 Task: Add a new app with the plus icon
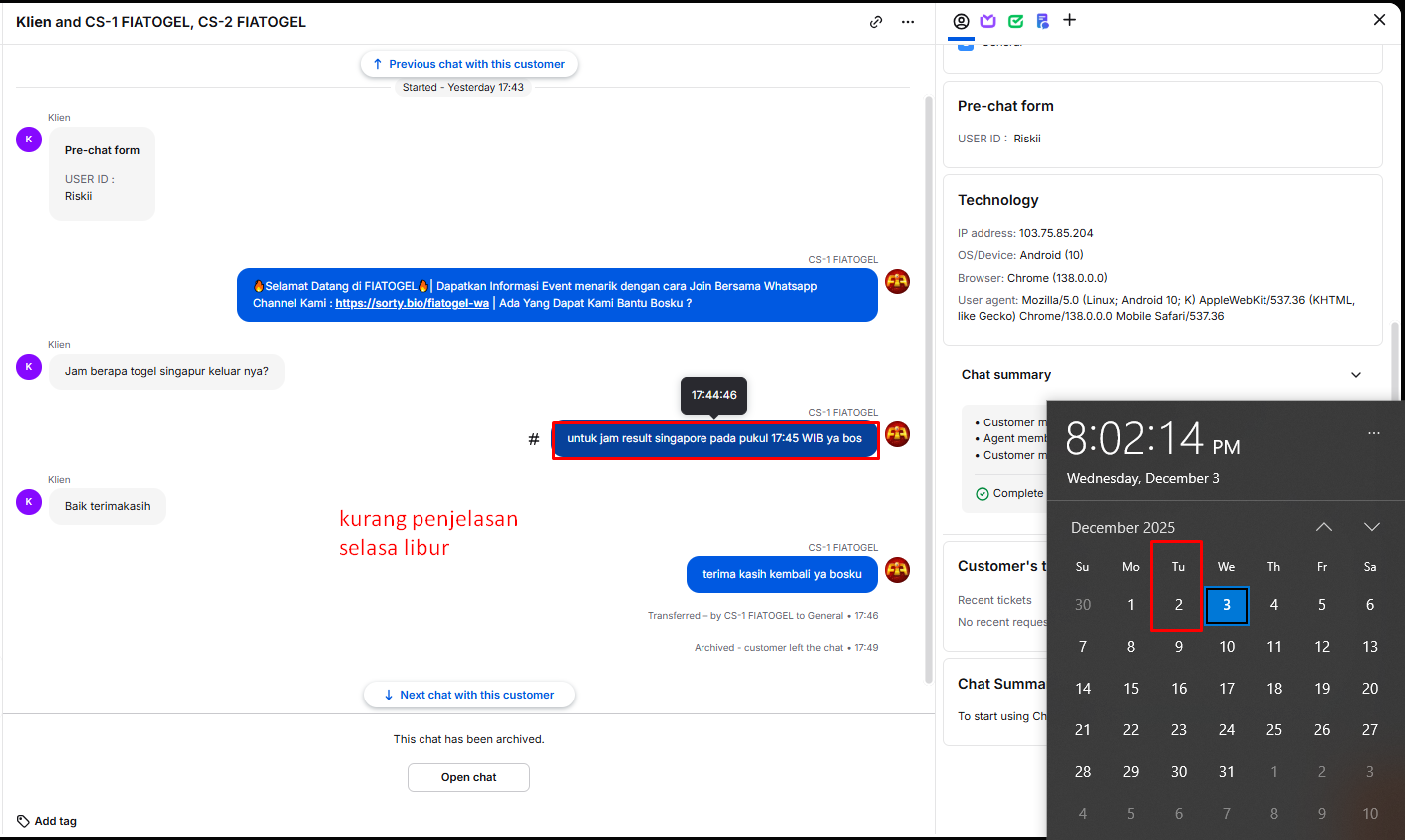point(1070,20)
